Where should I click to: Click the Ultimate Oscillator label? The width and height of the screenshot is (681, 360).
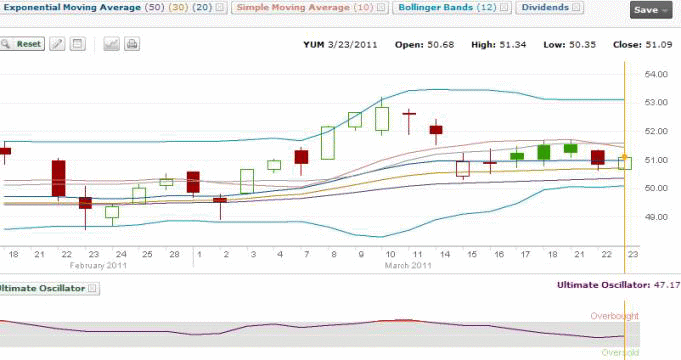tap(42, 288)
